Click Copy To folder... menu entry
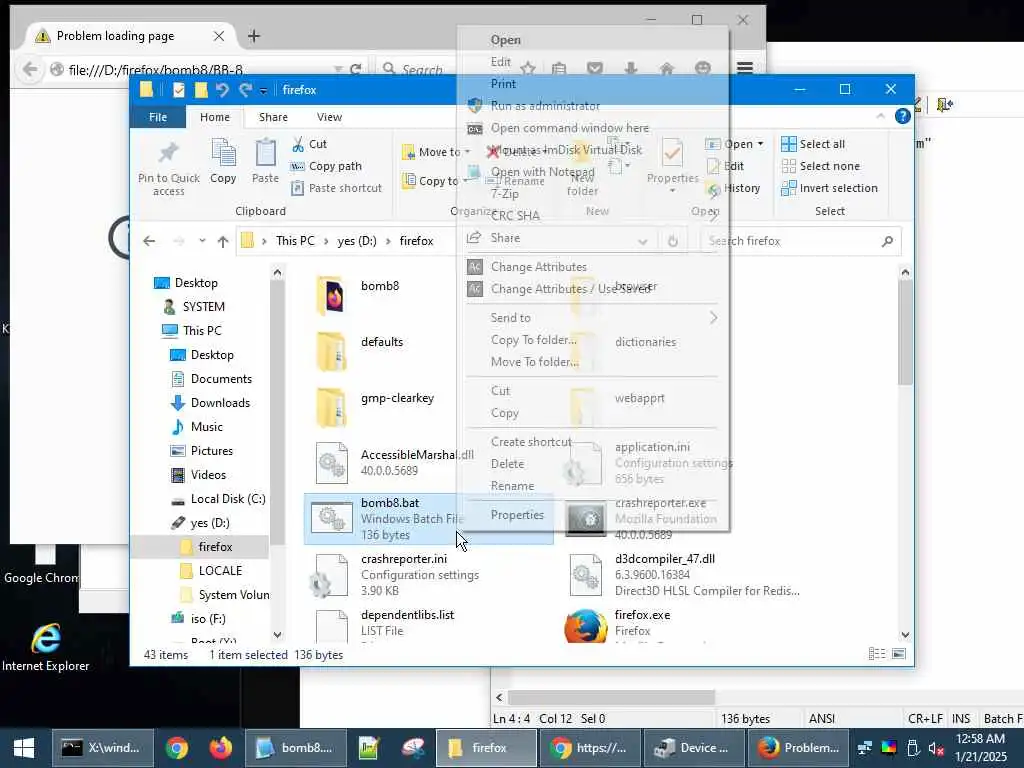This screenshot has height=768, width=1024. click(534, 340)
